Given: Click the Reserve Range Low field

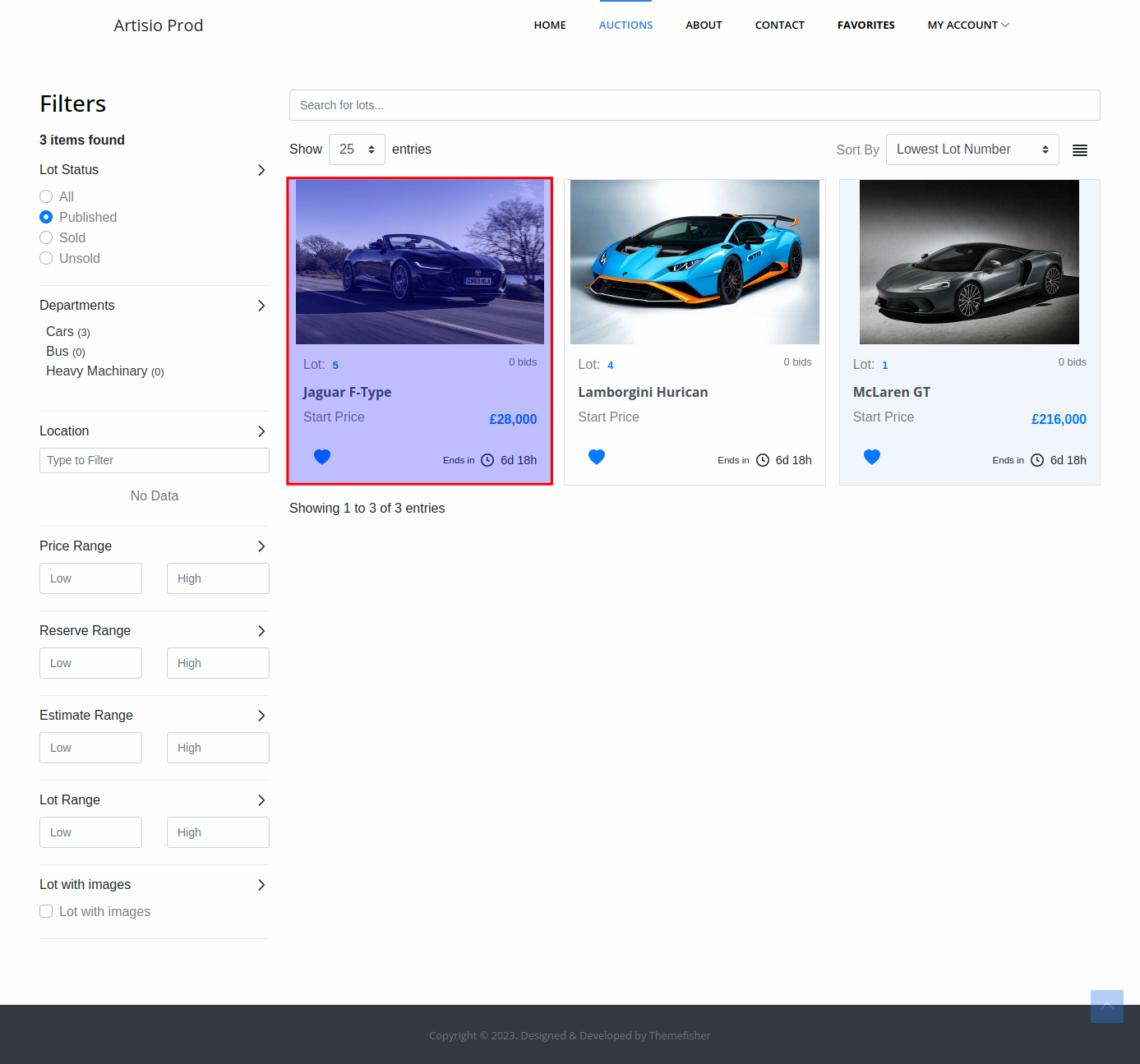Looking at the screenshot, I should 90,663.
